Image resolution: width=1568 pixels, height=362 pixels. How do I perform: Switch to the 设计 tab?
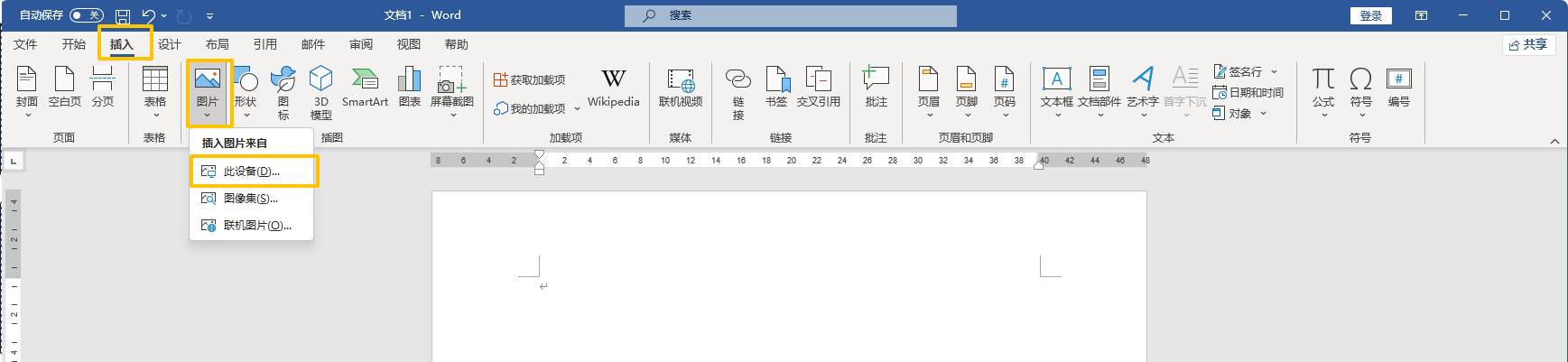(169, 44)
